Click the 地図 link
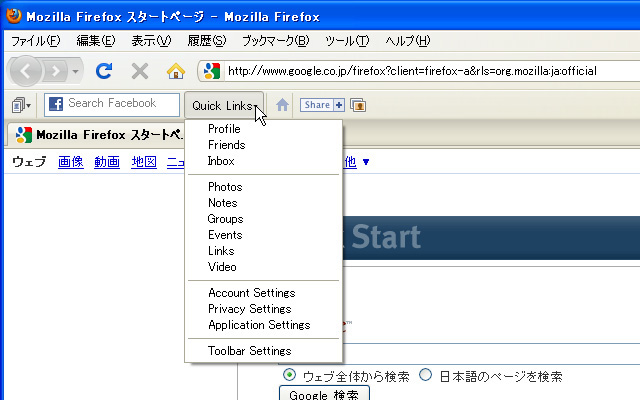The width and height of the screenshot is (640, 400). pos(144,162)
